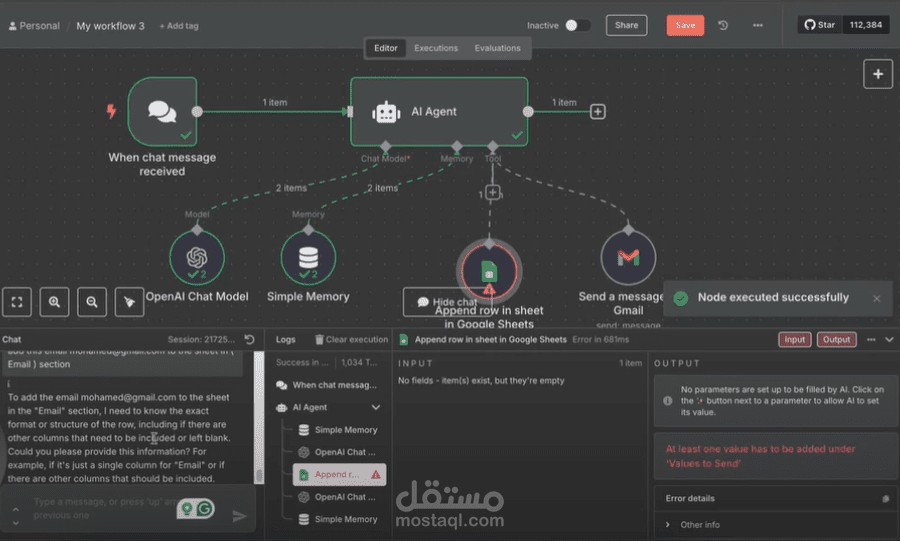This screenshot has width=900, height=541.
Task: Open the chat trigger node icon
Action: 162,111
